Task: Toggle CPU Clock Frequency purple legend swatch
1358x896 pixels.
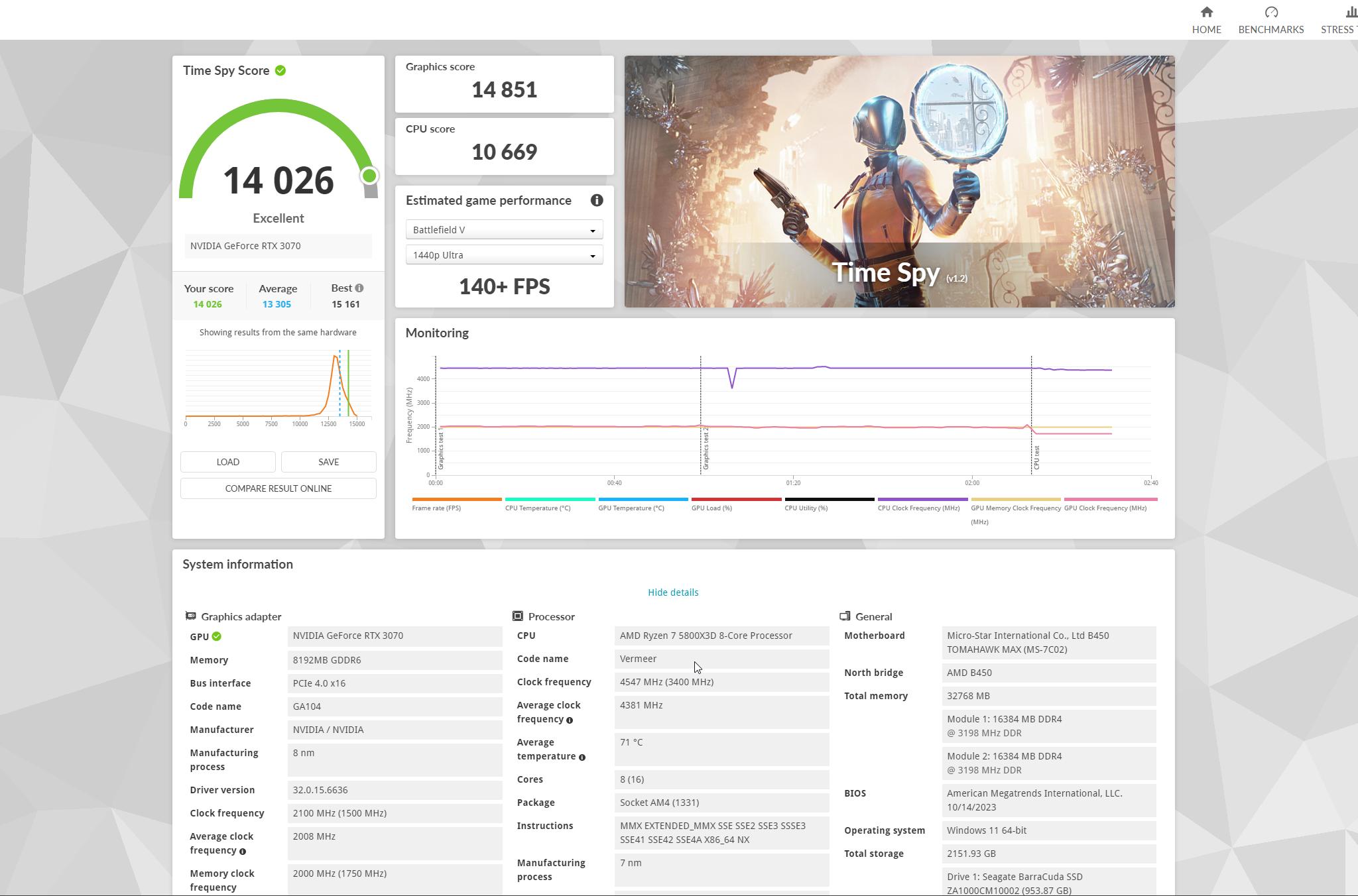Action: [x=922, y=499]
